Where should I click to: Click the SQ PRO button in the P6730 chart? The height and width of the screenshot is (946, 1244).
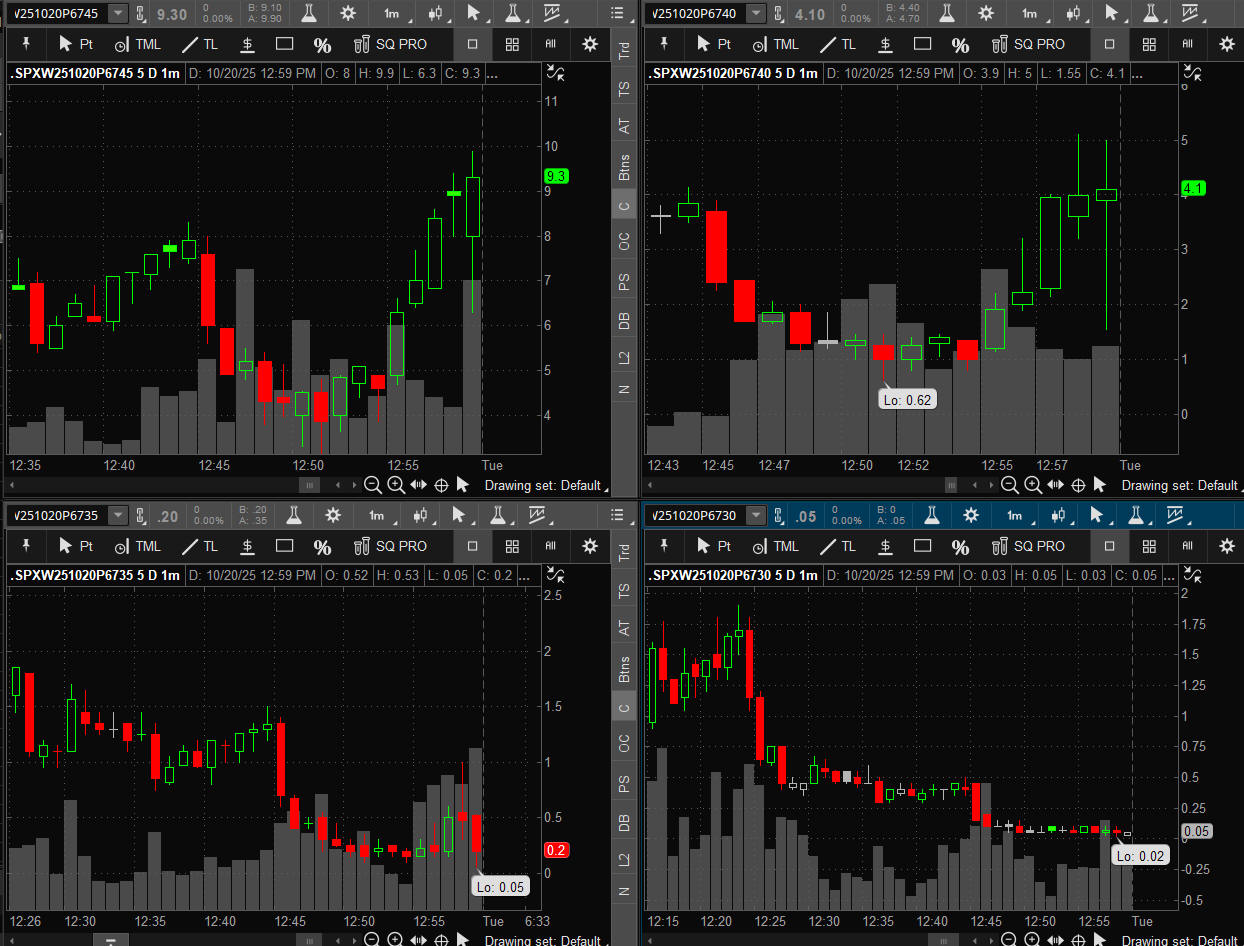tap(1027, 546)
